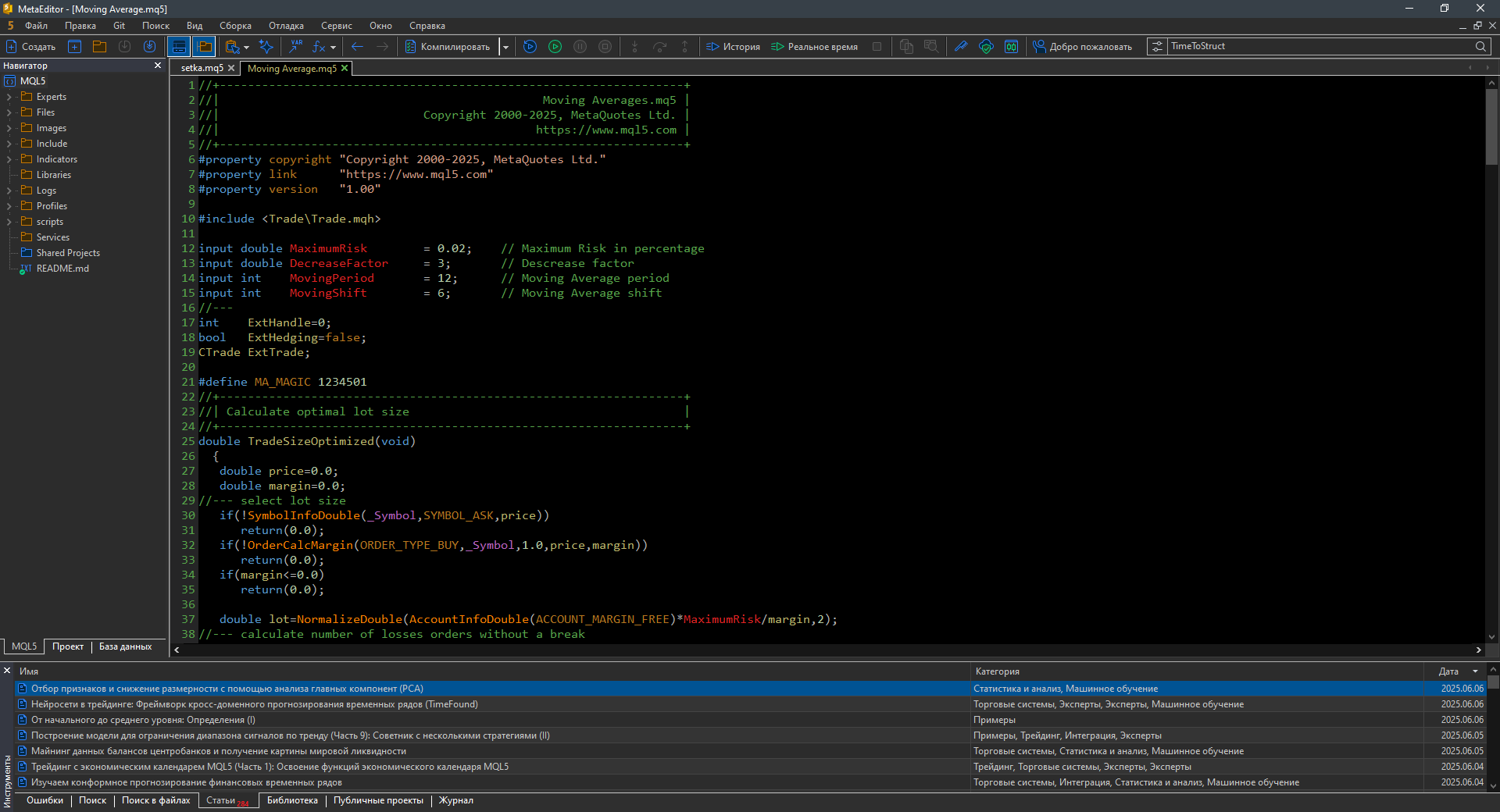This screenshot has width=1500, height=812.
Task: Switch to the setka.mq5 tab
Action: [202, 69]
